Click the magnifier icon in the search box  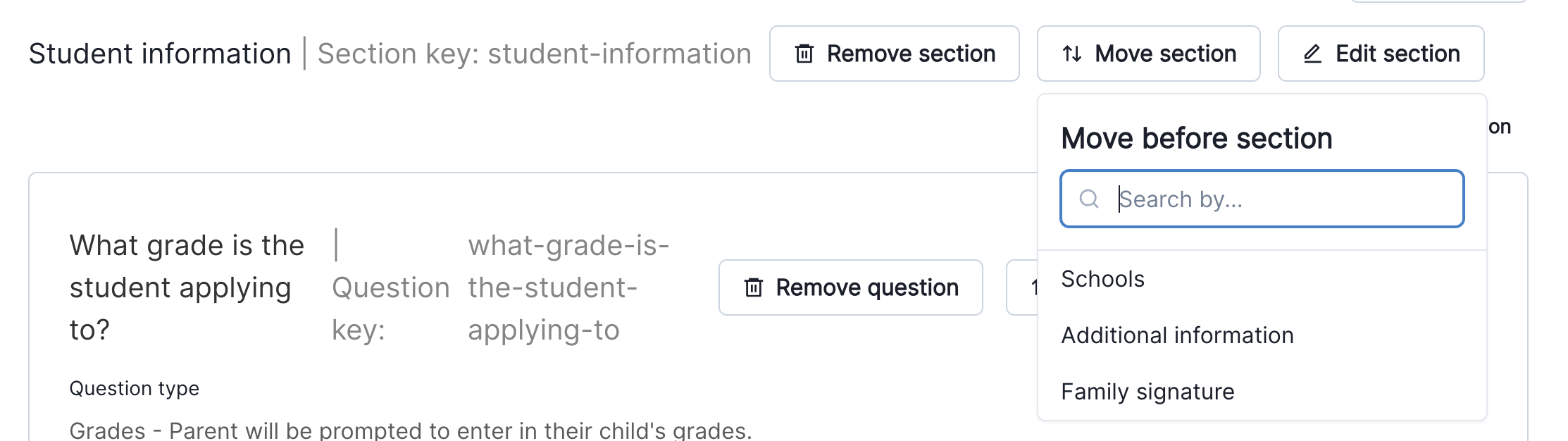(x=1089, y=199)
